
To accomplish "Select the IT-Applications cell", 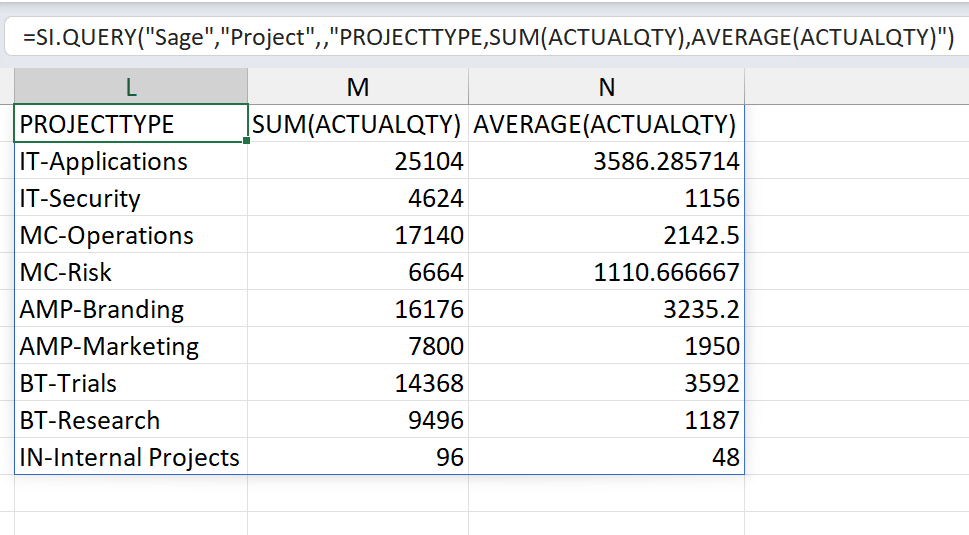I will pyautogui.click(x=131, y=161).
